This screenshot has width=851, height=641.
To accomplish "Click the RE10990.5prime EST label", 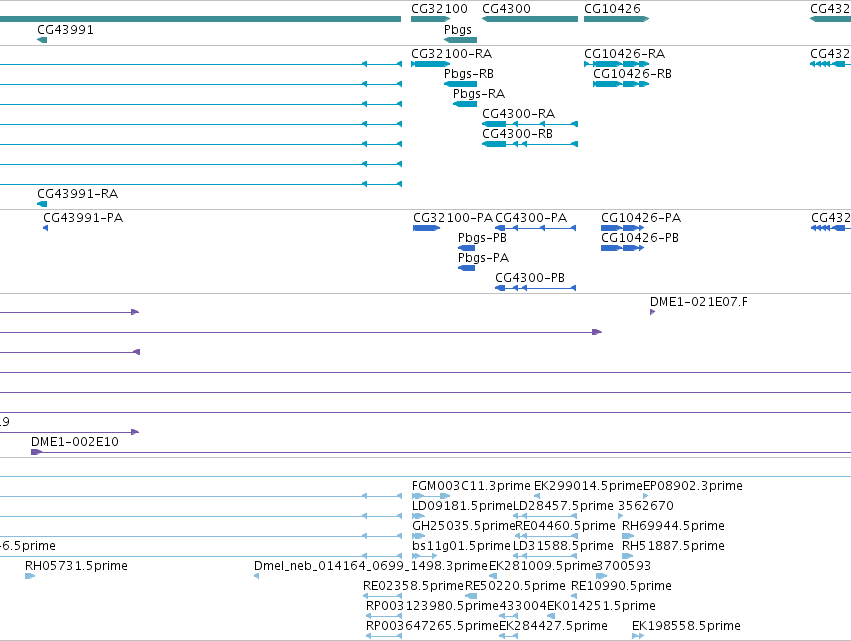I will (621, 587).
